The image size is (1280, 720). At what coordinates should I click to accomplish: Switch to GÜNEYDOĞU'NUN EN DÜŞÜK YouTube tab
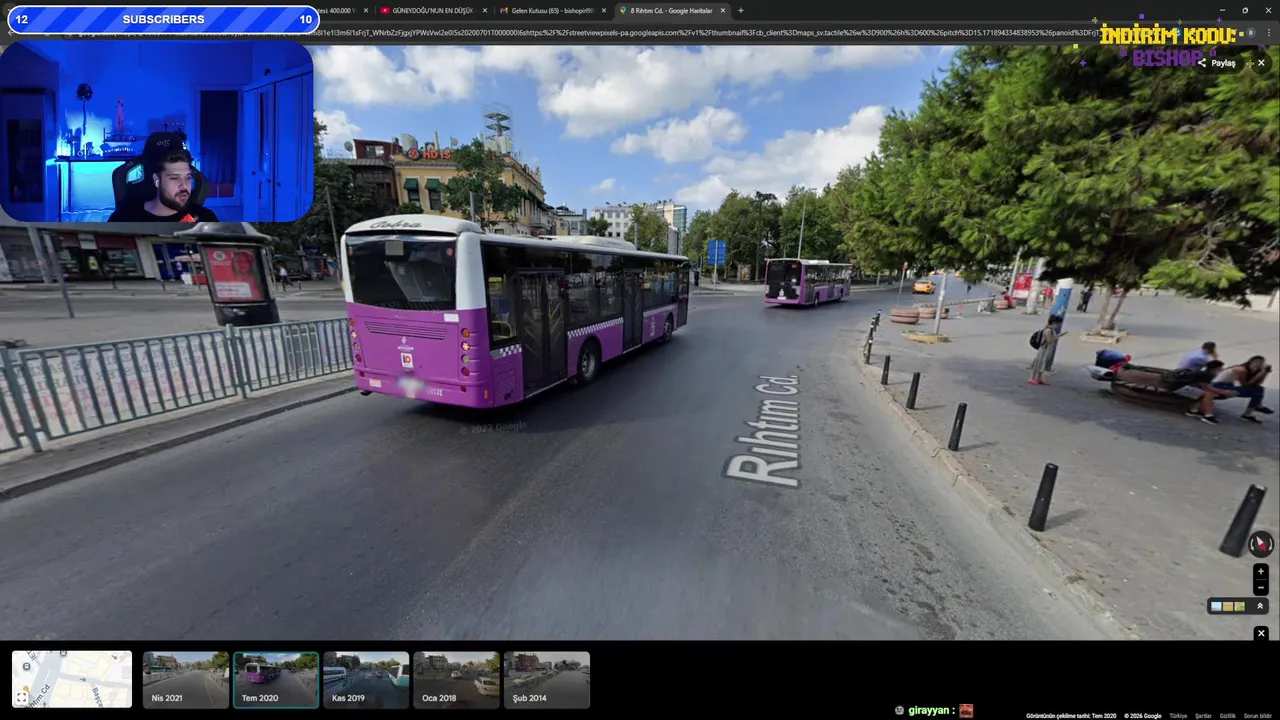433,10
